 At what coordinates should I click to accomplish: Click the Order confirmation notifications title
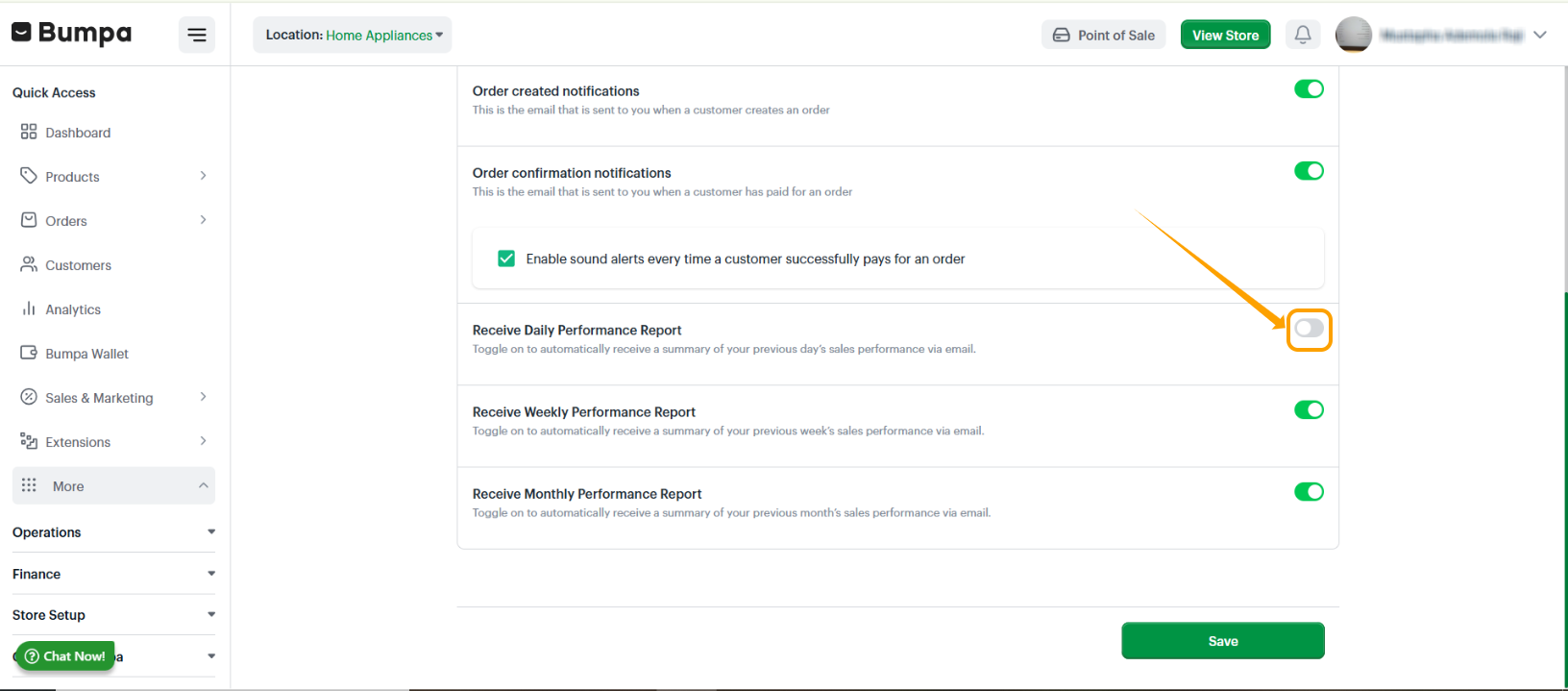pyautogui.click(x=572, y=173)
